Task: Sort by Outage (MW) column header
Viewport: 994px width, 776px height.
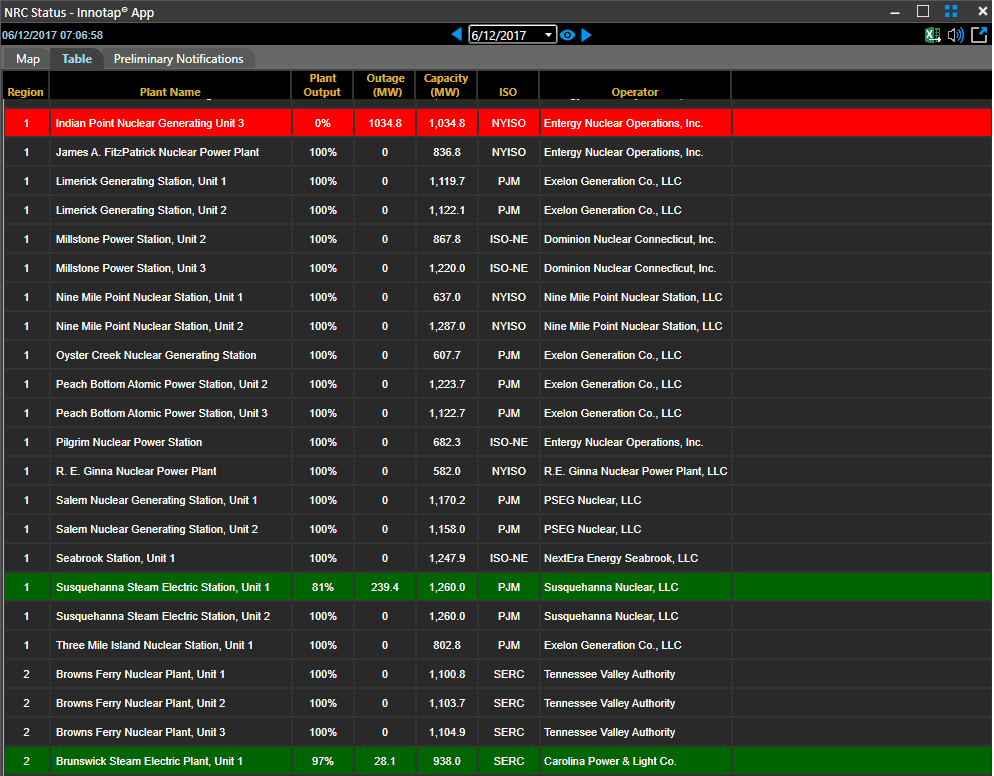Action: (385, 85)
